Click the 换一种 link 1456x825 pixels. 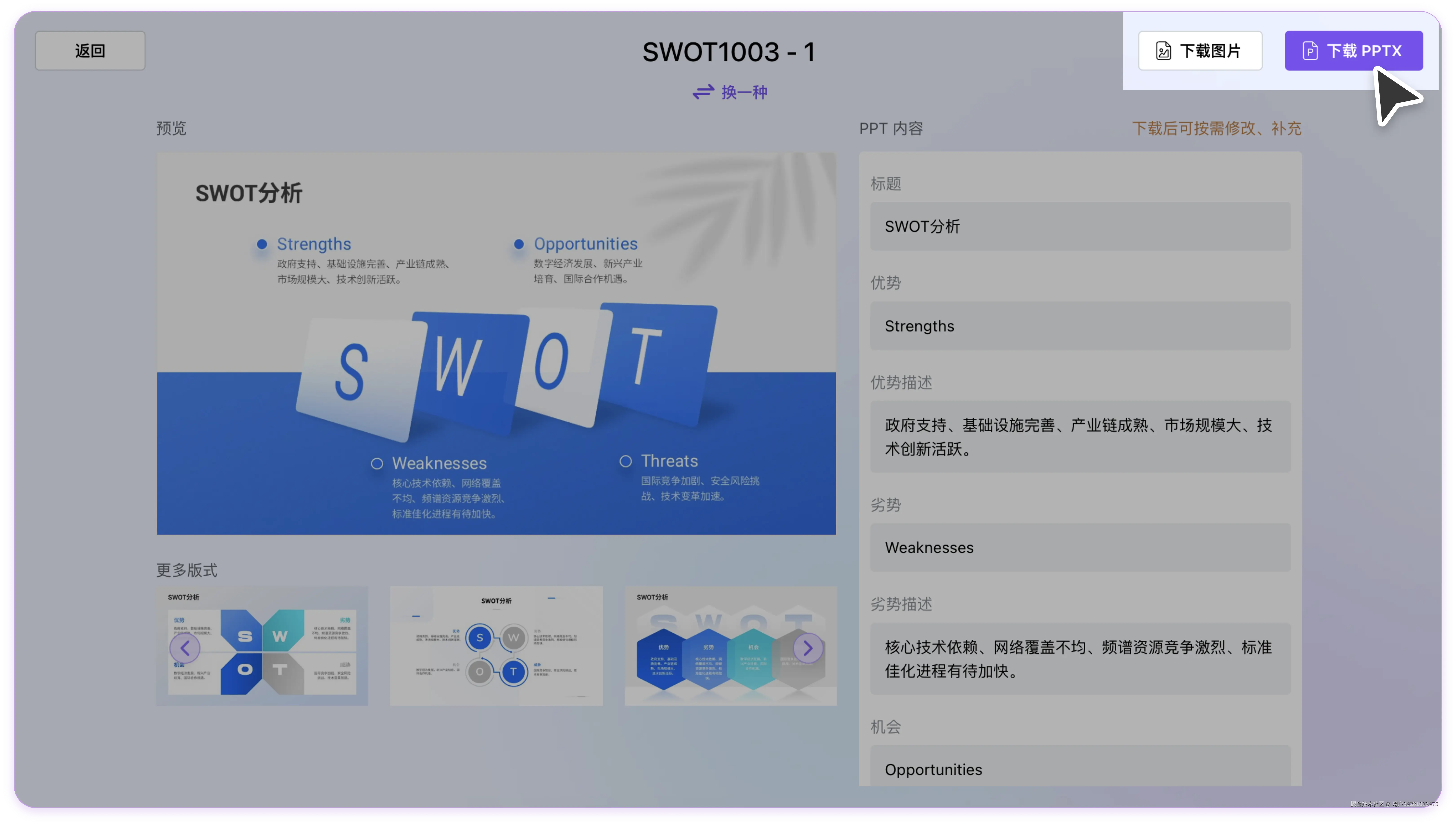(x=744, y=92)
